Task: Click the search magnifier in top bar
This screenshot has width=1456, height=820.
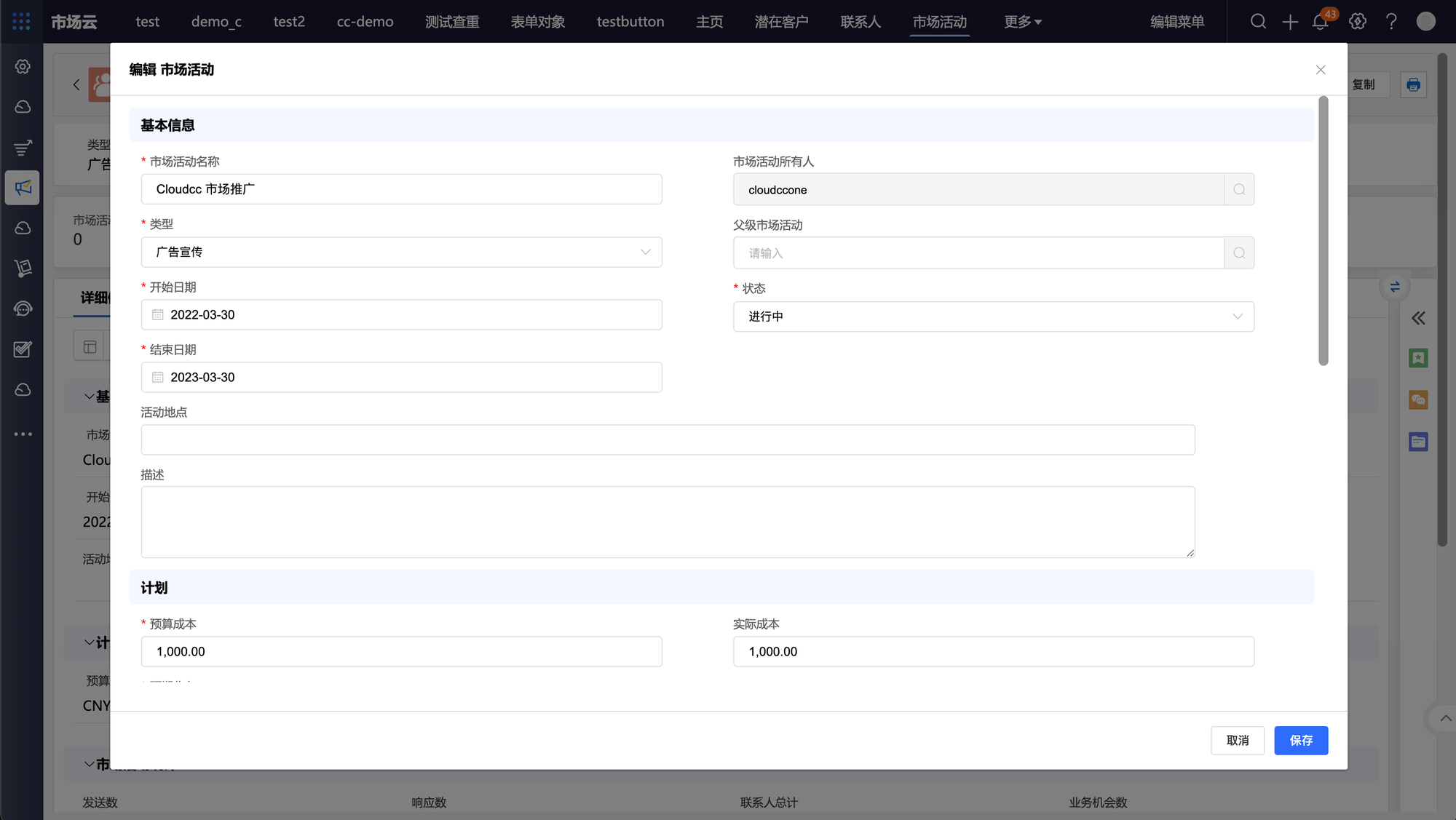Action: [1258, 22]
